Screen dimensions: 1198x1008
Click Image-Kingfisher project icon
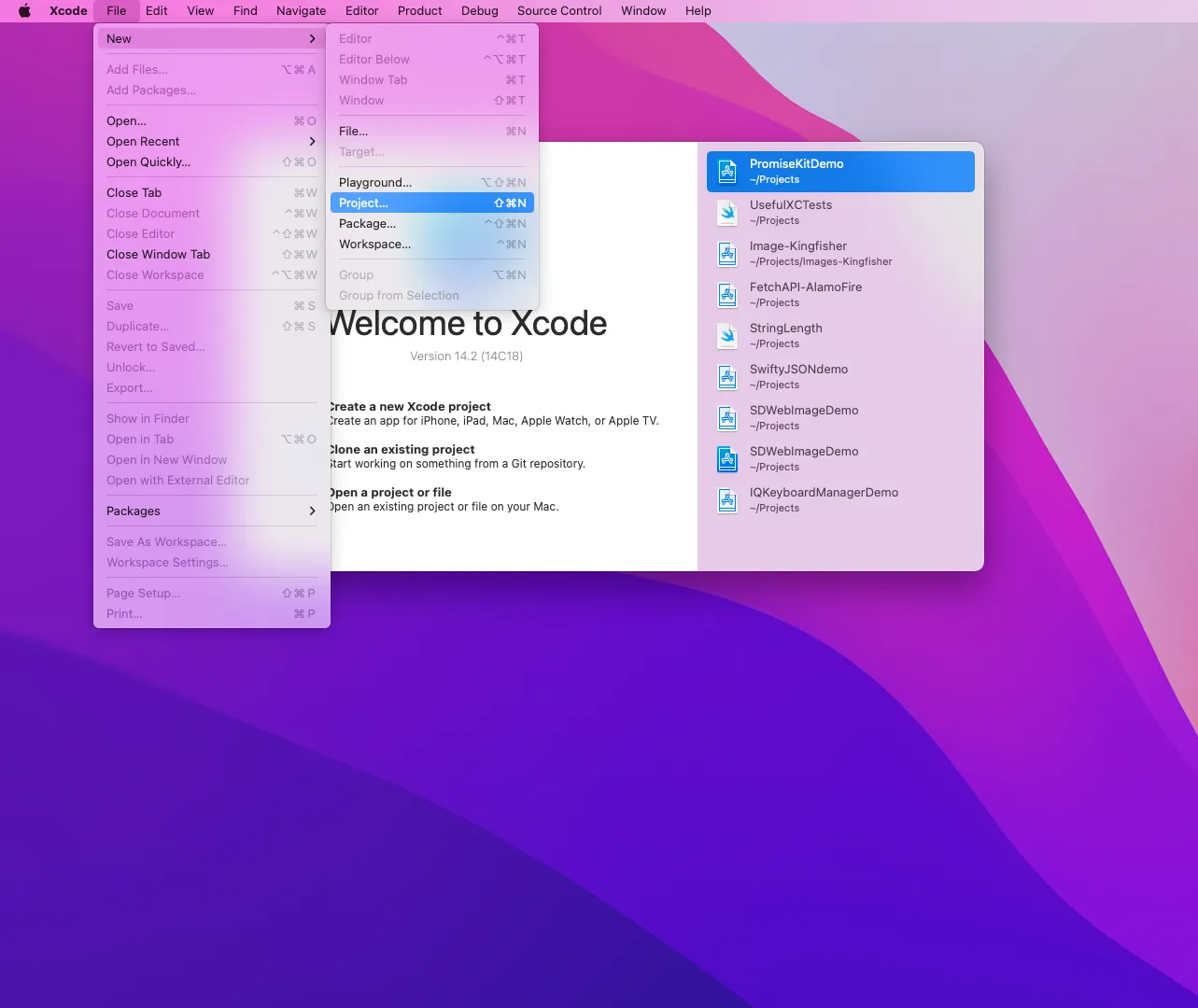pos(727,254)
